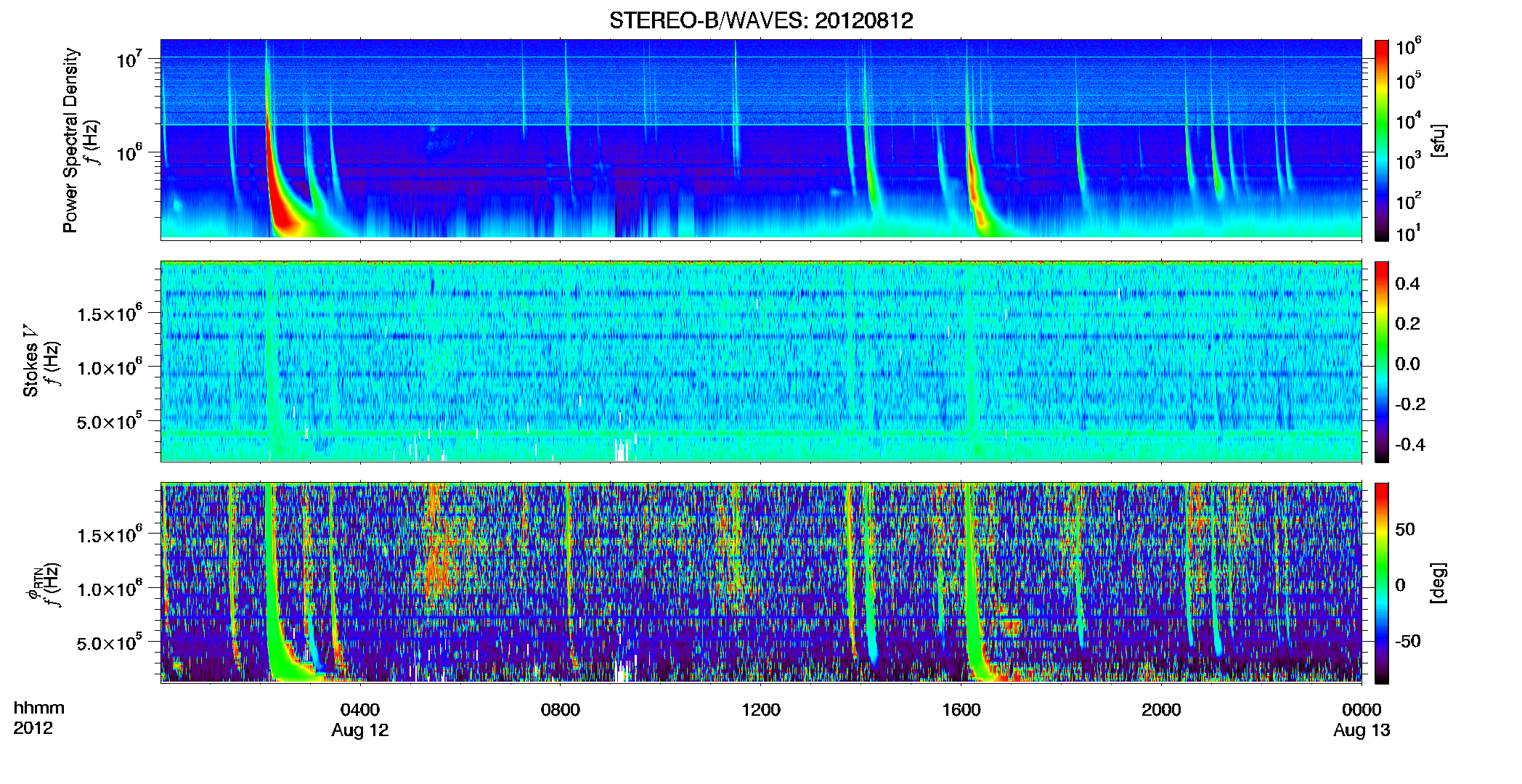Image resolution: width=1522 pixels, height=784 pixels.
Task: Click the hhmm 2012 axis caption
Action: [39, 718]
